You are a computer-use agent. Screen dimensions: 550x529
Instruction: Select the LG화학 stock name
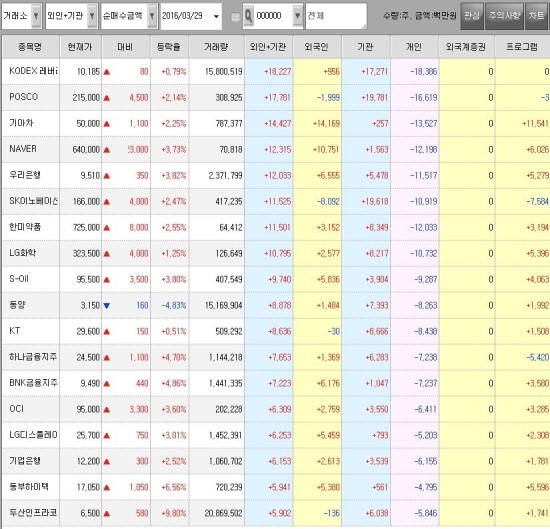pyautogui.click(x=22, y=253)
